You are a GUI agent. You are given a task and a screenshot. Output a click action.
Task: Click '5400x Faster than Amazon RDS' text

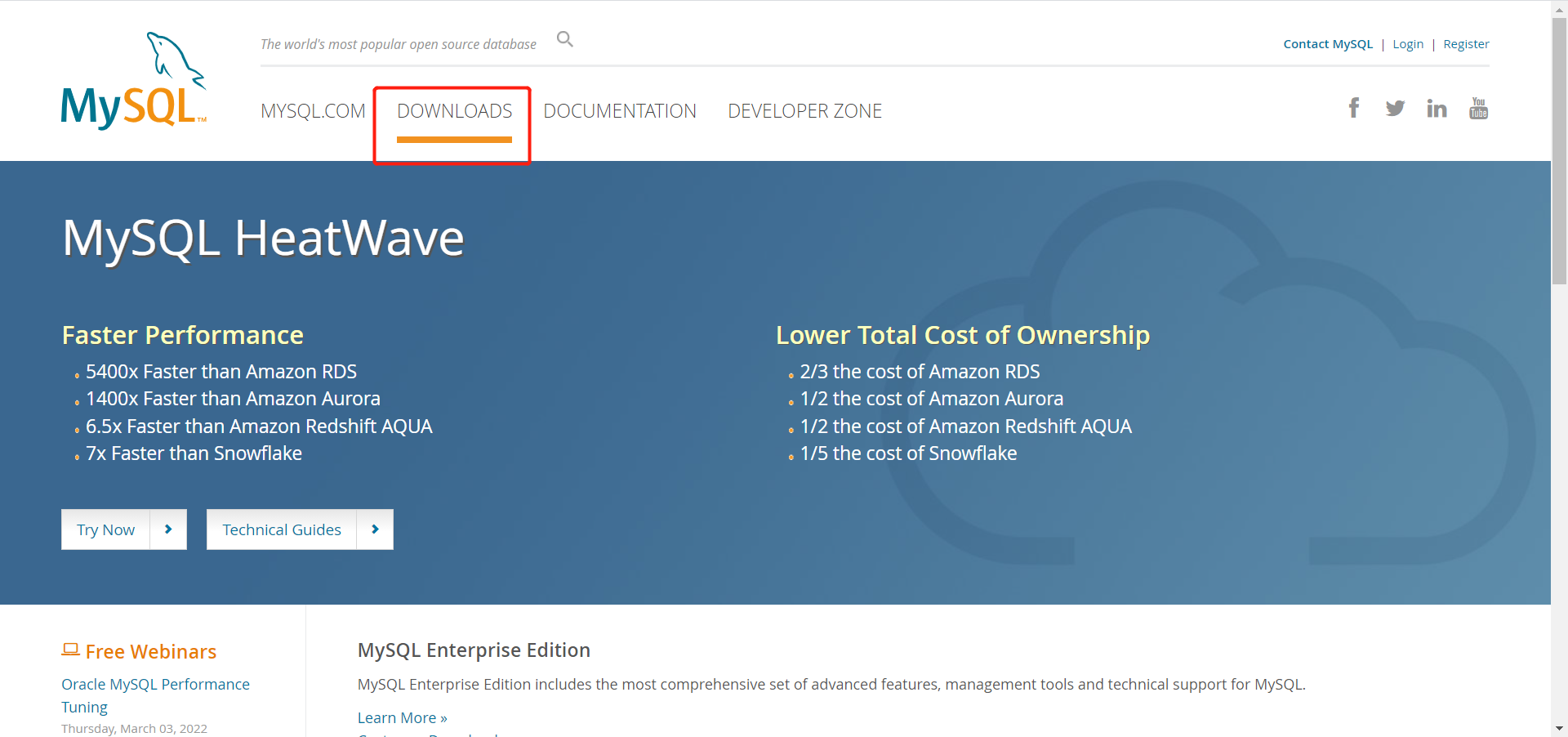(x=221, y=372)
